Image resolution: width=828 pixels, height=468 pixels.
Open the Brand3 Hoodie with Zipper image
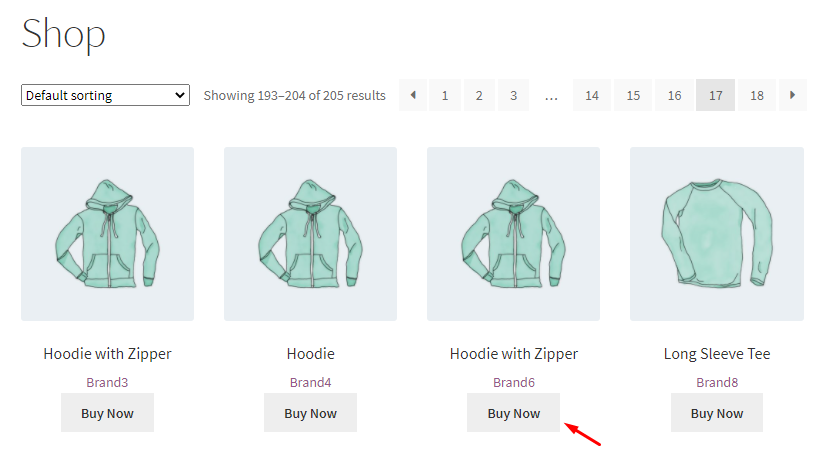[107, 234]
